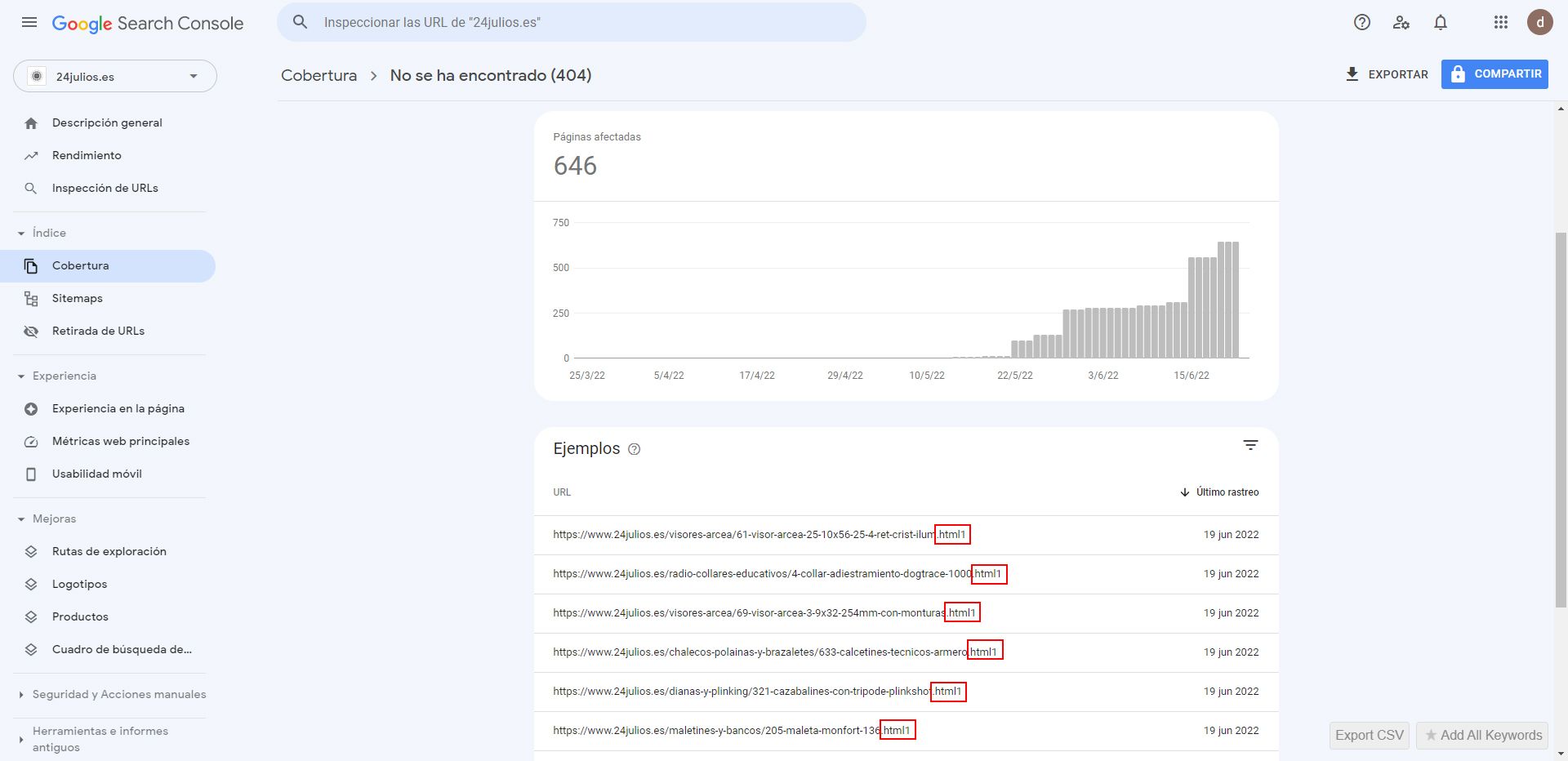Collapse the Mejoras section
This screenshot has width=1568, height=761.
tap(21, 519)
